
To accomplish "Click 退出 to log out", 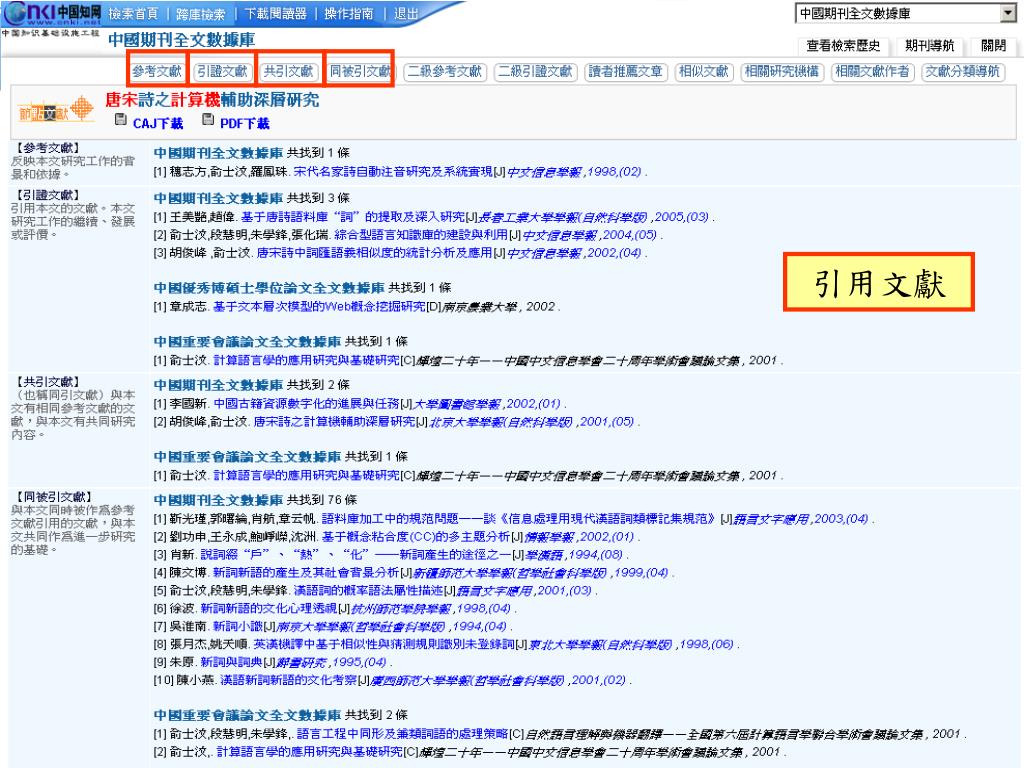I will click(x=406, y=14).
